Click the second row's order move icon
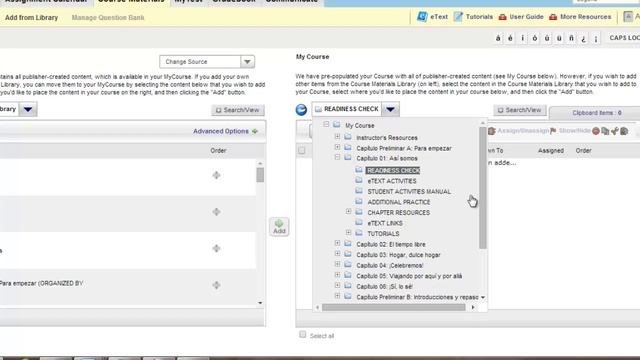 click(216, 211)
